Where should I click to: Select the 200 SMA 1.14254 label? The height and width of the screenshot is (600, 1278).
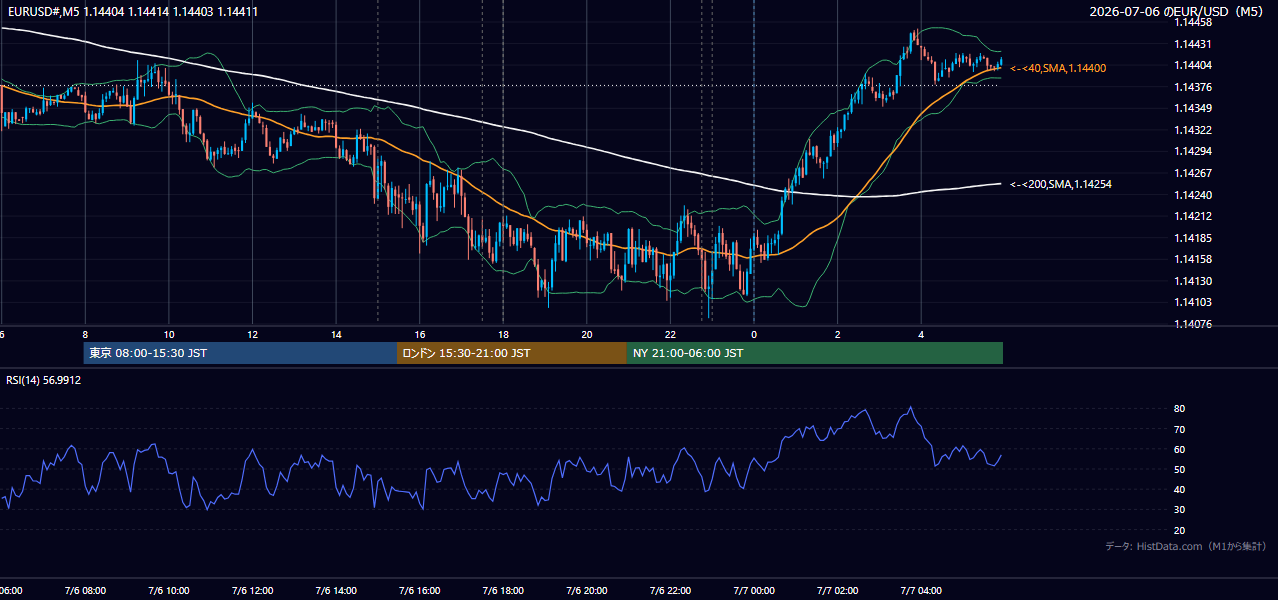[1061, 184]
